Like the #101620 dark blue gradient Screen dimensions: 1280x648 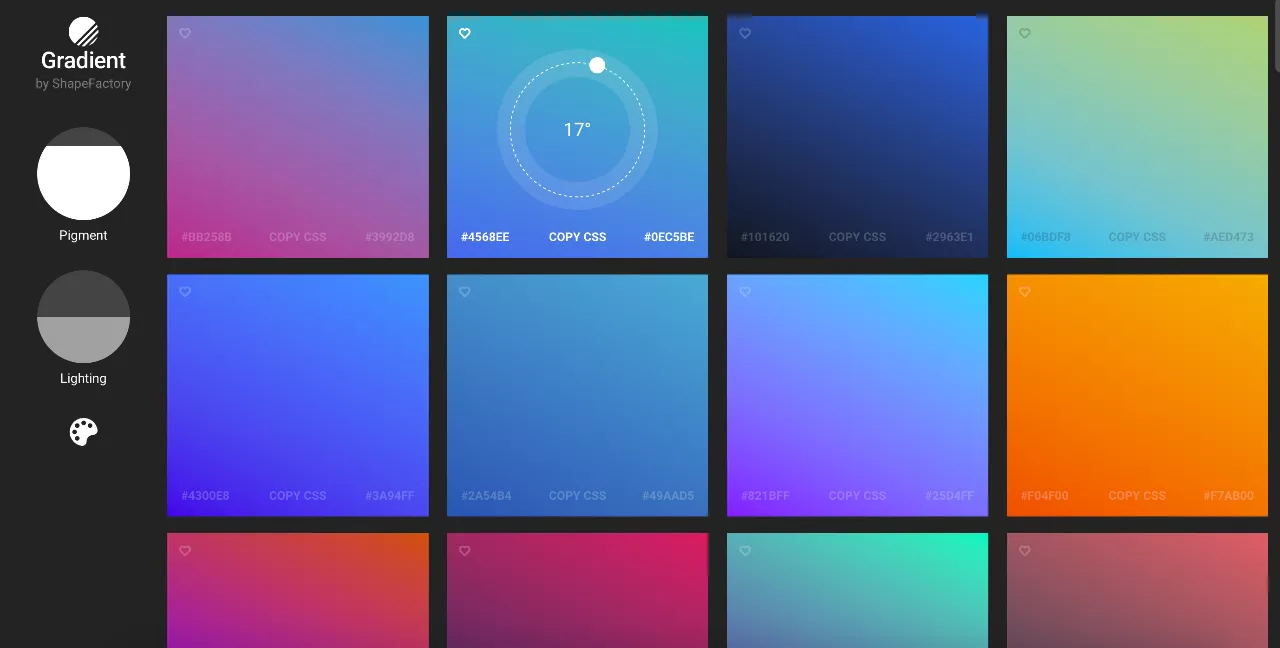click(745, 33)
